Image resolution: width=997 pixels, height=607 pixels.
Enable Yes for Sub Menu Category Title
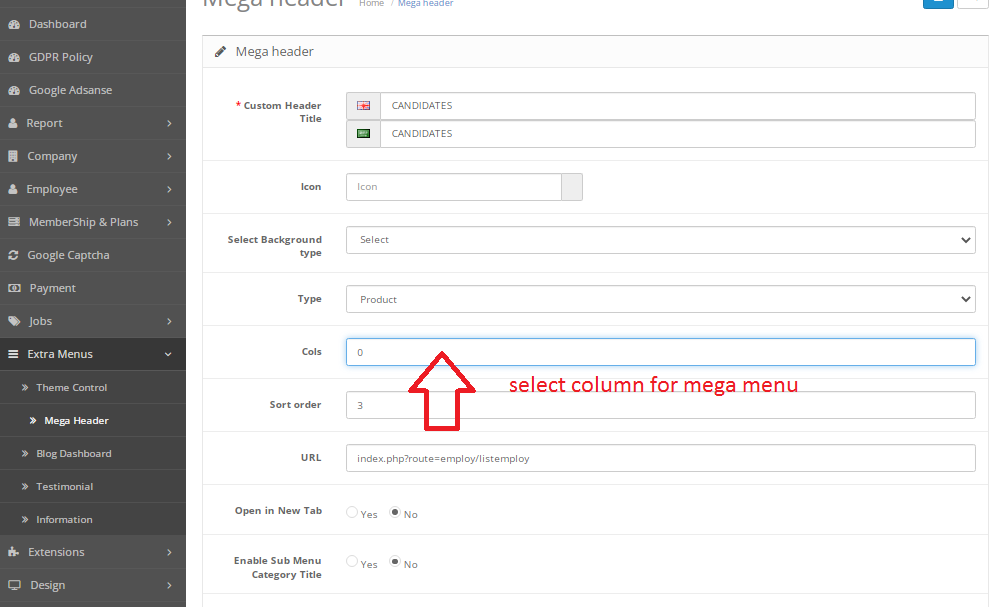tap(352, 562)
